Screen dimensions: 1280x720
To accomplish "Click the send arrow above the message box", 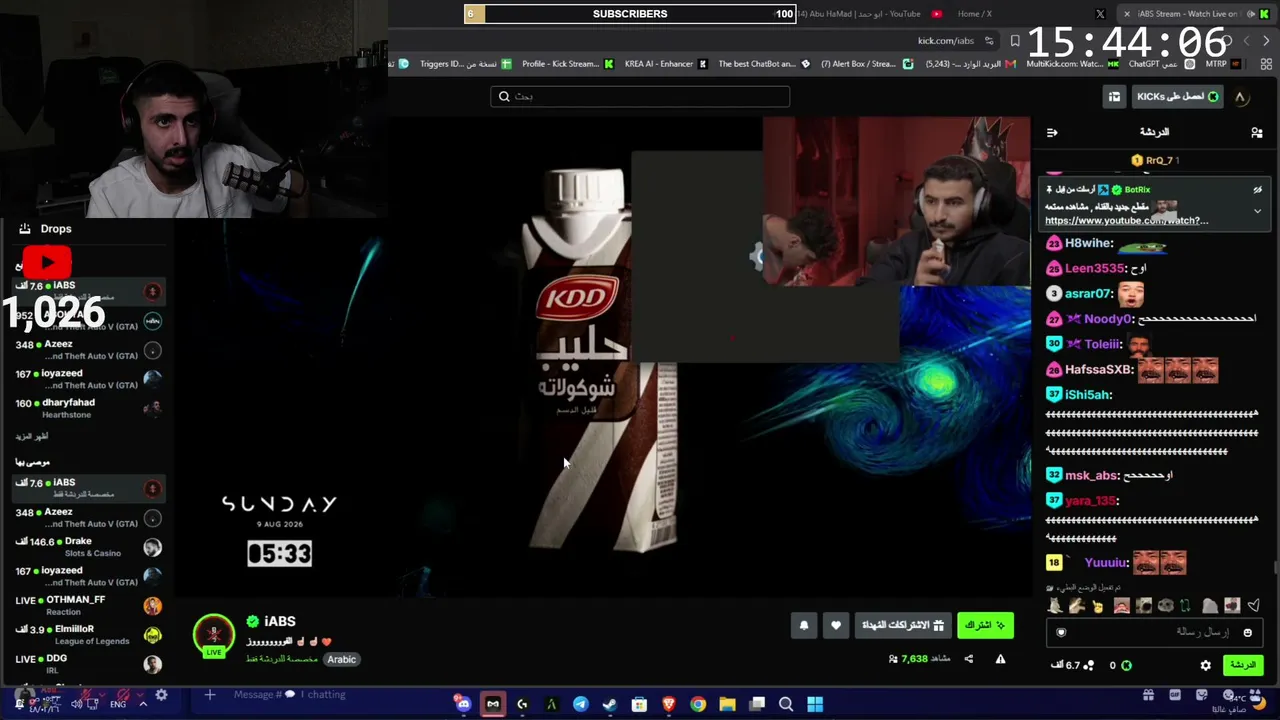I will click(x=1254, y=605).
